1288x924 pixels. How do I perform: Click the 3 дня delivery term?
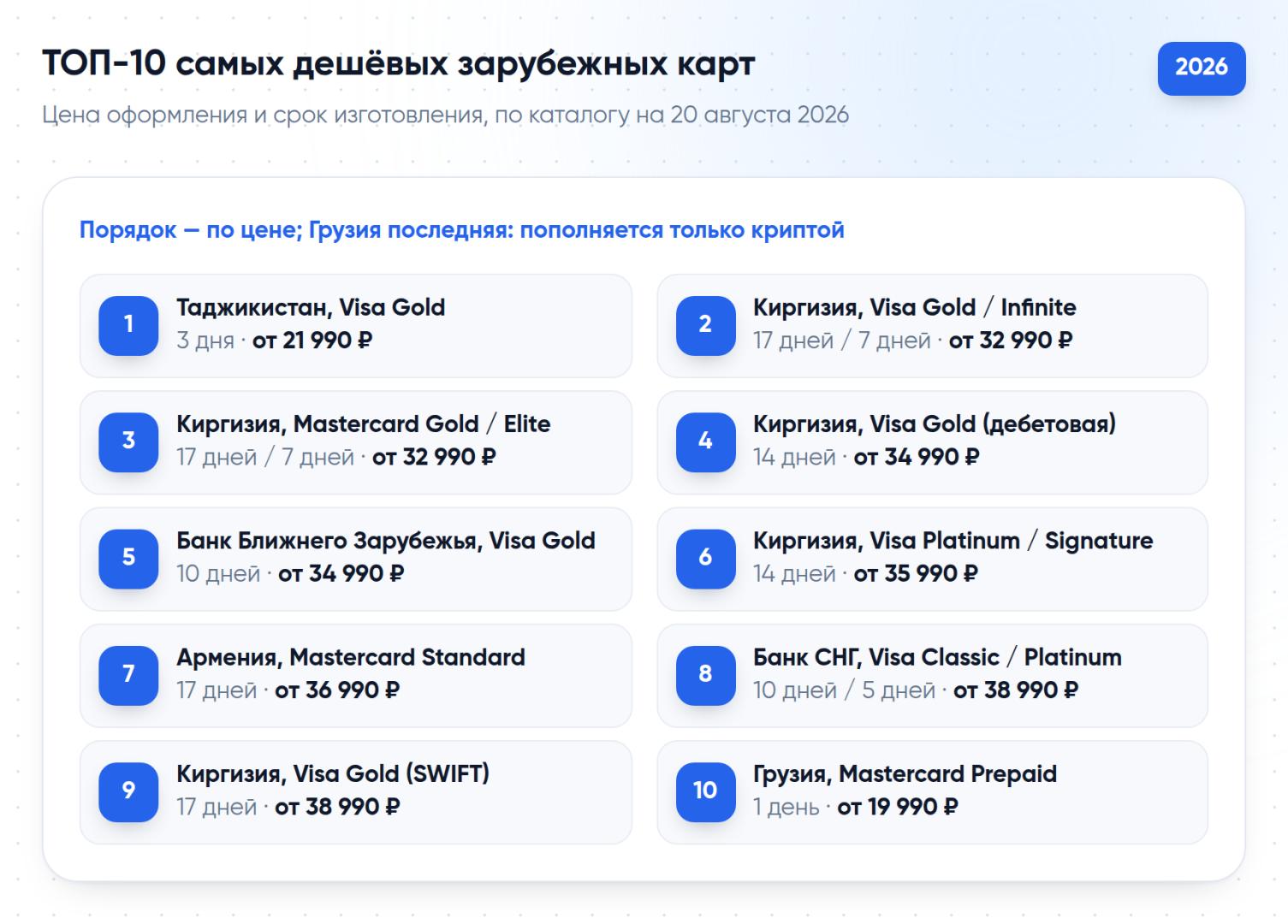click(205, 341)
